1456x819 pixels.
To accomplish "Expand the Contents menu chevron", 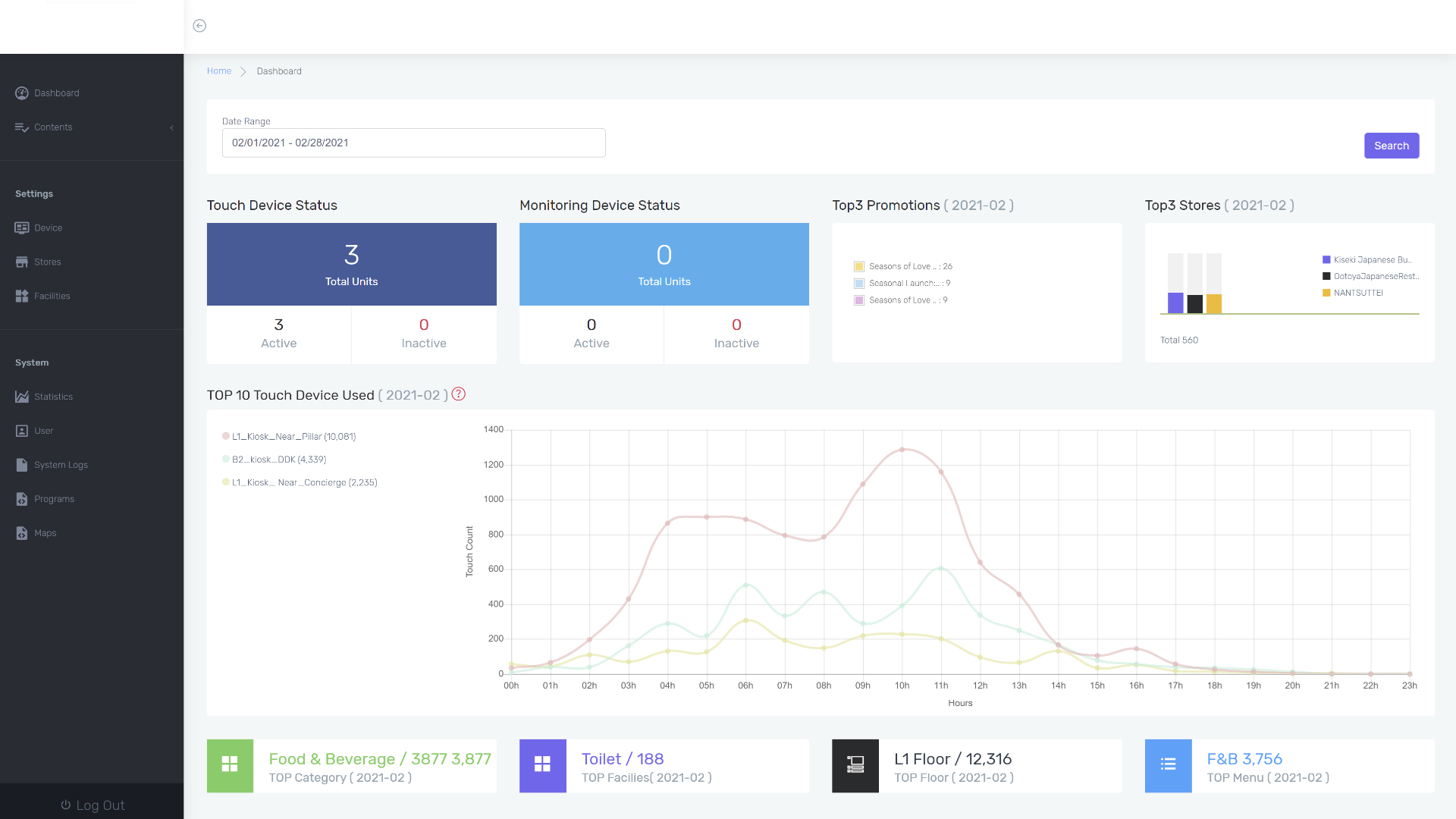I will [171, 127].
